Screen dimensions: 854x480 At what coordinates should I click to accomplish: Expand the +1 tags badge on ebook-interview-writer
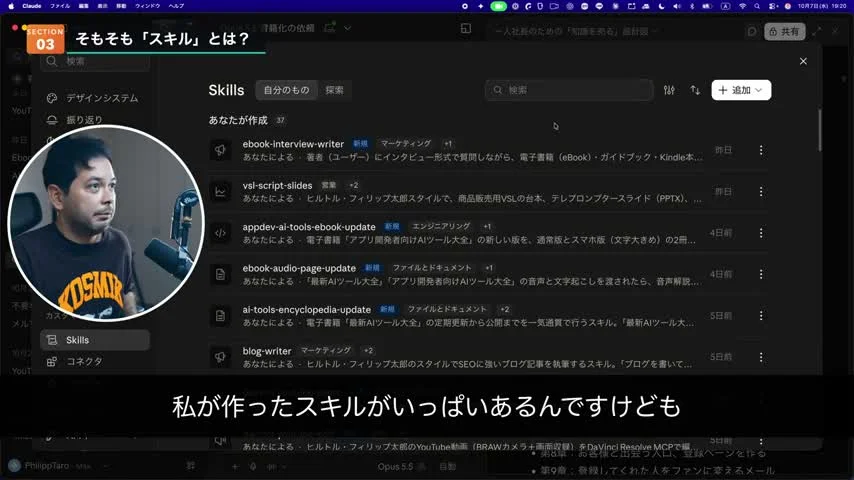(x=448, y=143)
